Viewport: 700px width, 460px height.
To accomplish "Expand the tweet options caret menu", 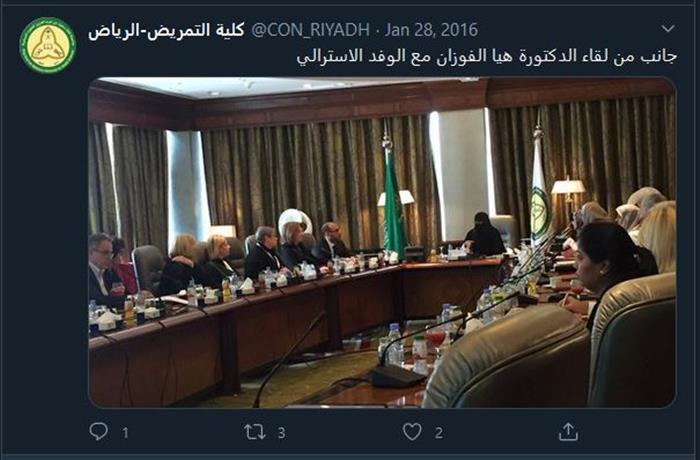I will 668,29.
